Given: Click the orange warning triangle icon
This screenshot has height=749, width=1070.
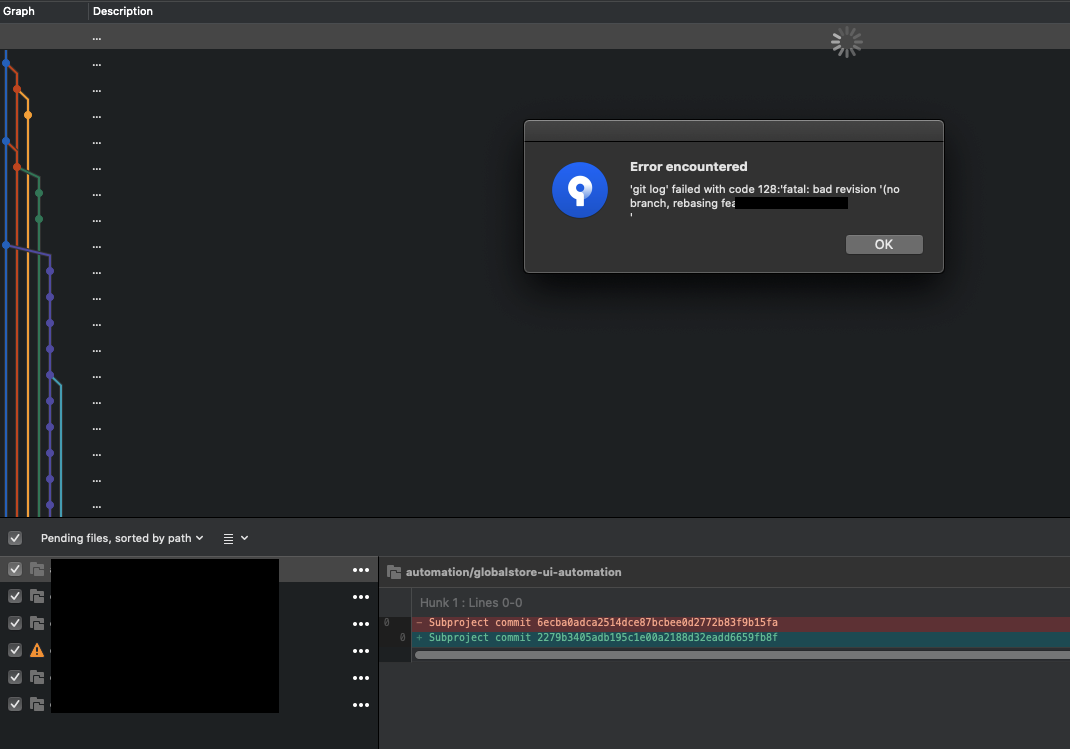Looking at the screenshot, I should [37, 650].
